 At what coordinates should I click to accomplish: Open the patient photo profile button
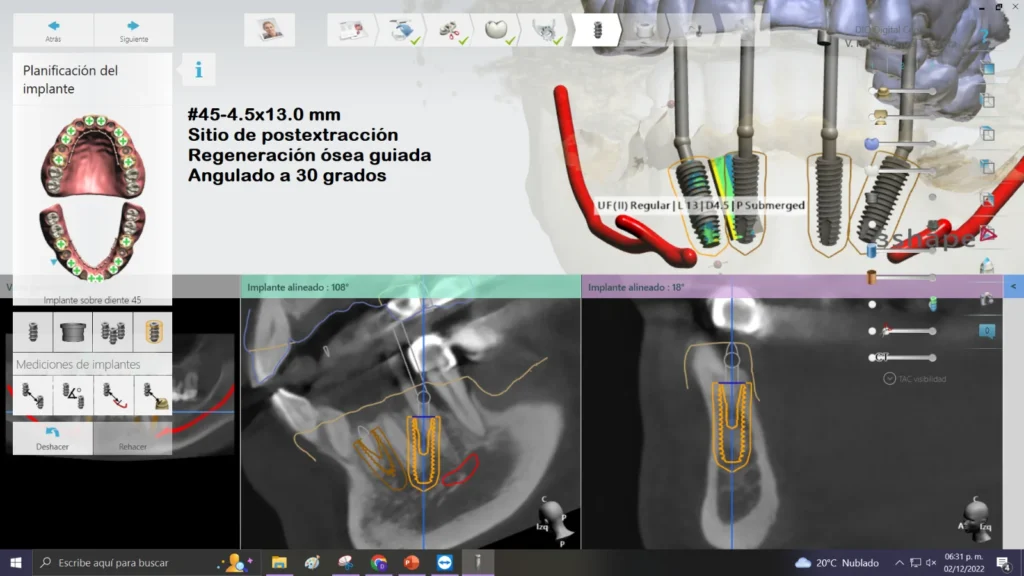click(x=269, y=30)
